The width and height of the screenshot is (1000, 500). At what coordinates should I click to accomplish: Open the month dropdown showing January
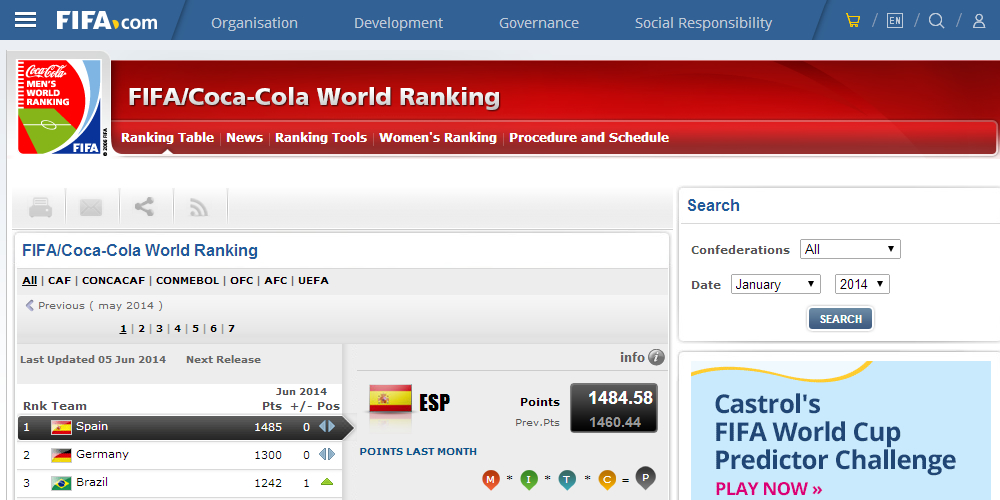[x=775, y=284]
